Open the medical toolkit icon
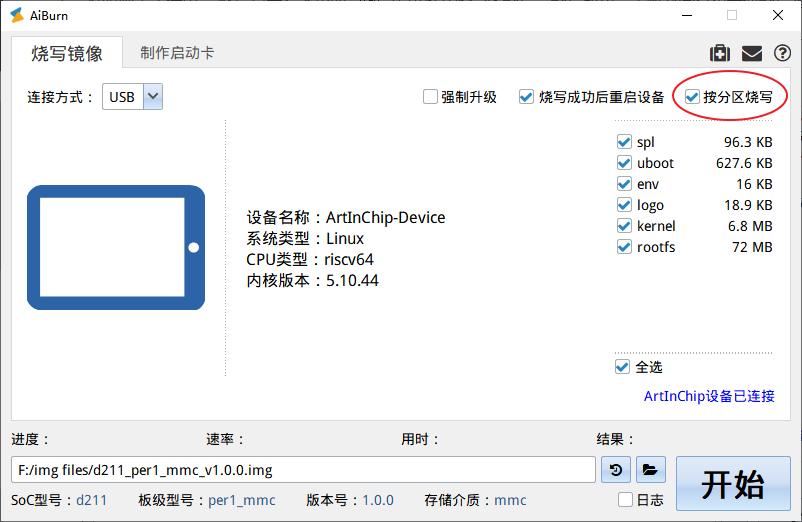 (x=719, y=53)
